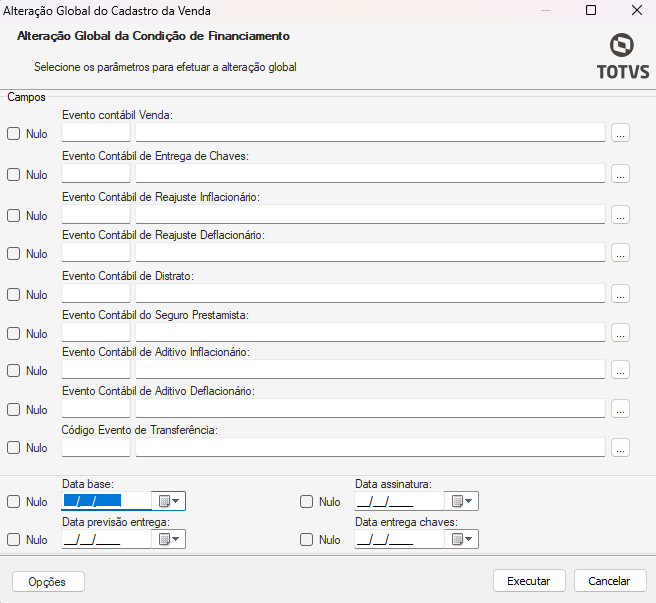Focus the Aditivo Deflacionário code field
Viewport: 656px width, 603px height.
[x=96, y=408]
